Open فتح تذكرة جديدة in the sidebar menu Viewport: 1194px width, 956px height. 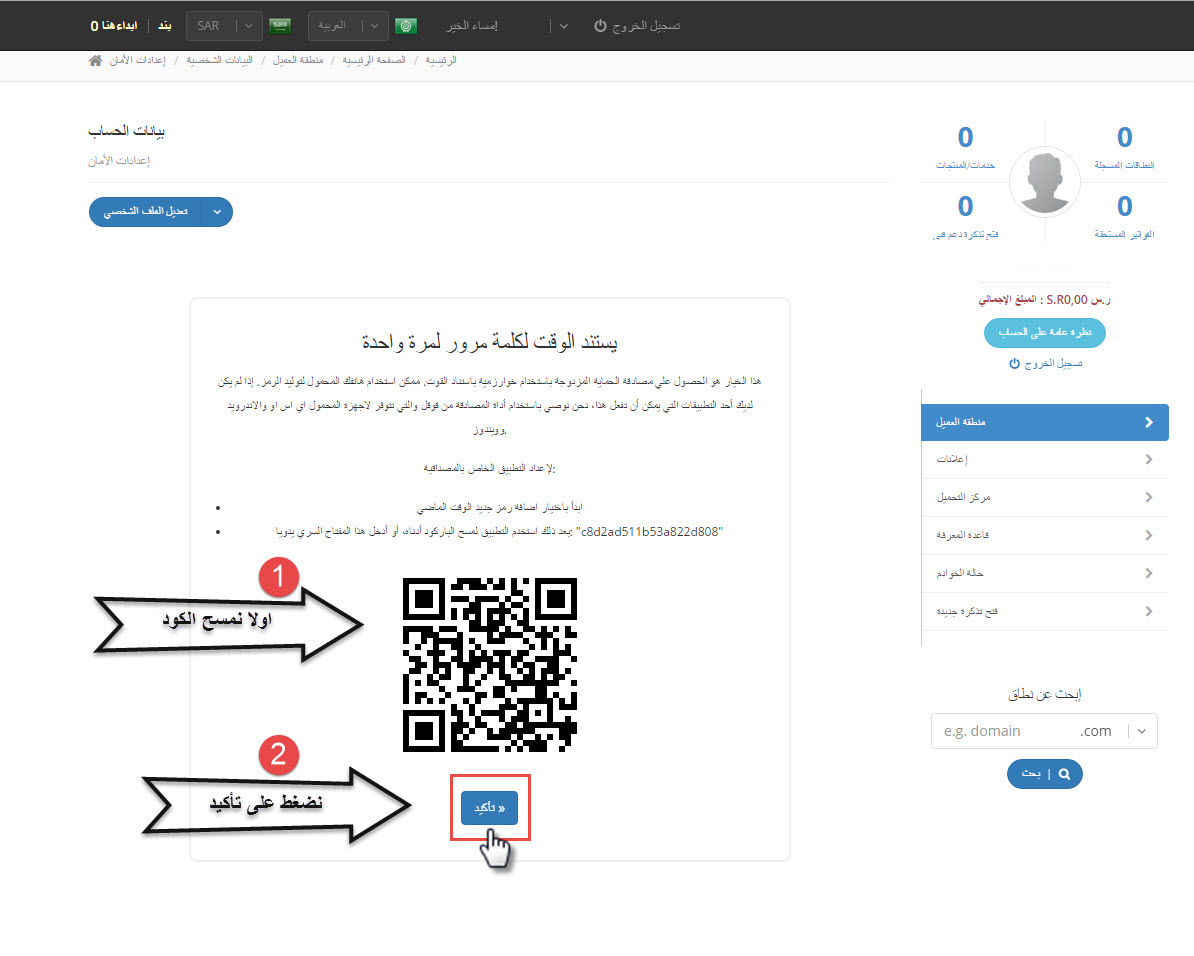coord(1045,612)
